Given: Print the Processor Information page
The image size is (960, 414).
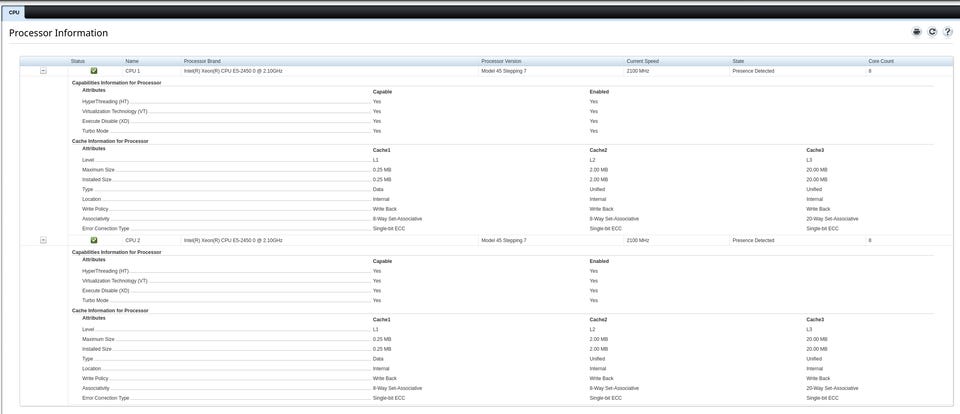Looking at the screenshot, I should coord(916,32).
